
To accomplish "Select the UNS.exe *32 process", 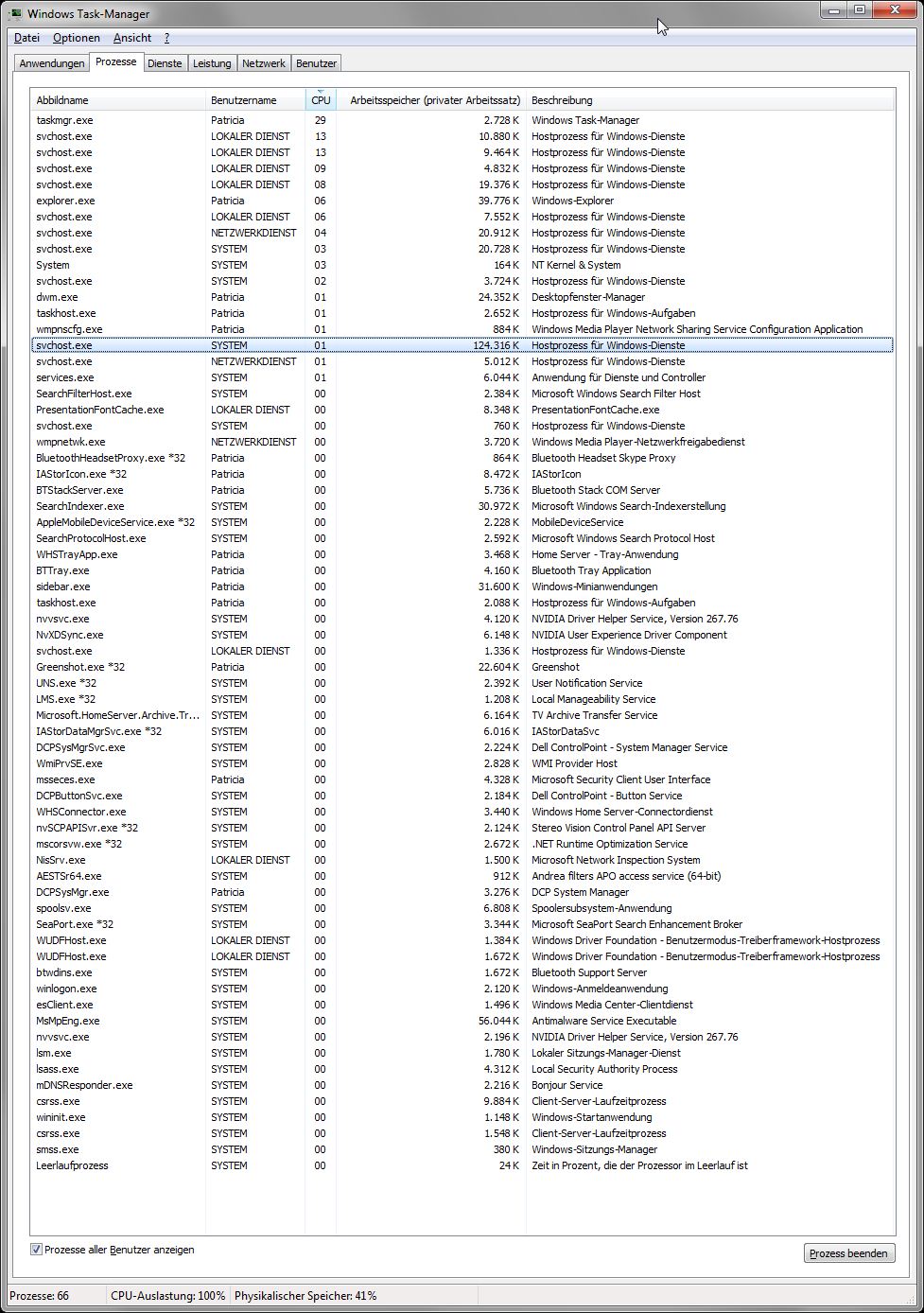I will tap(462, 683).
